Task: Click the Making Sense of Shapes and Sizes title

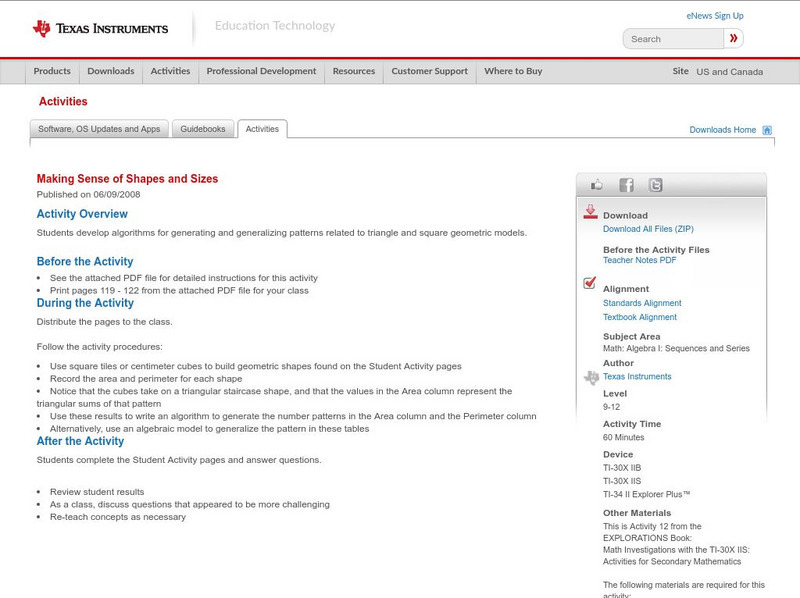Action: pyautogui.click(x=127, y=179)
